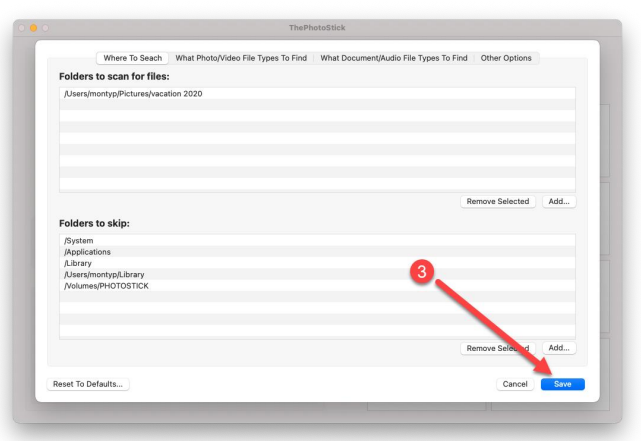Switch to the Where To Seach tab
The height and width of the screenshot is (441, 641).
(132, 58)
